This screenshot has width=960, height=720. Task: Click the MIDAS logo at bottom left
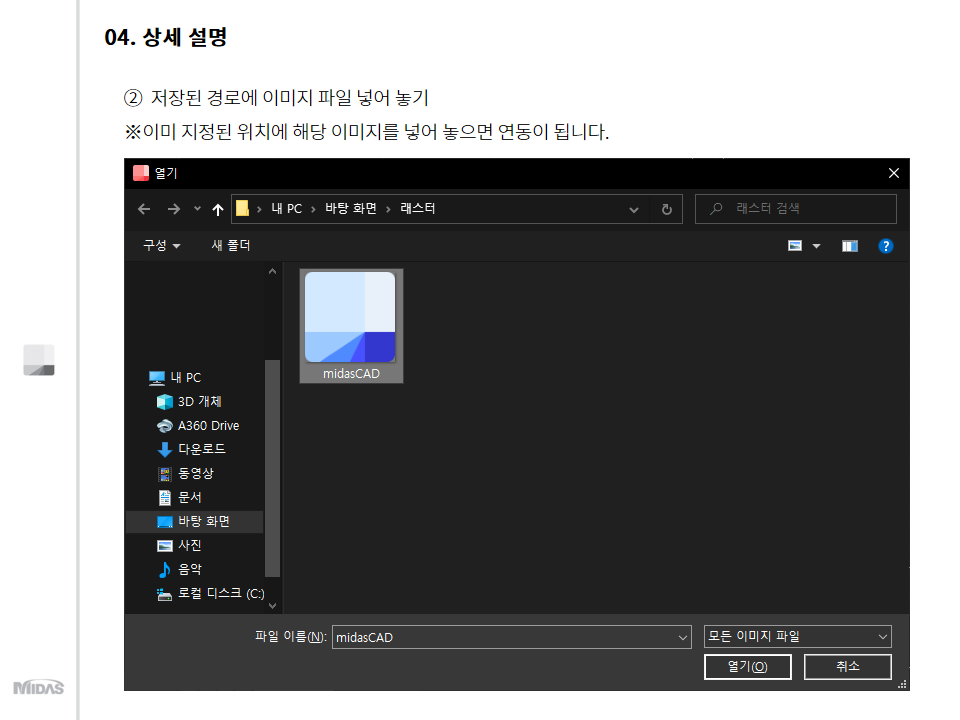[39, 688]
